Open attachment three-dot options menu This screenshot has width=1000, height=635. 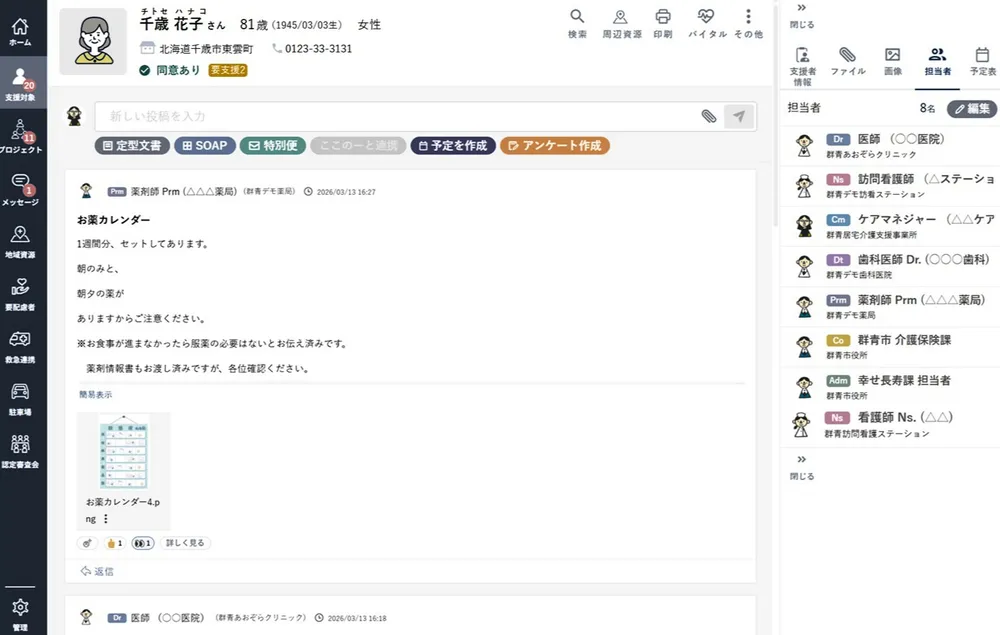click(106, 519)
